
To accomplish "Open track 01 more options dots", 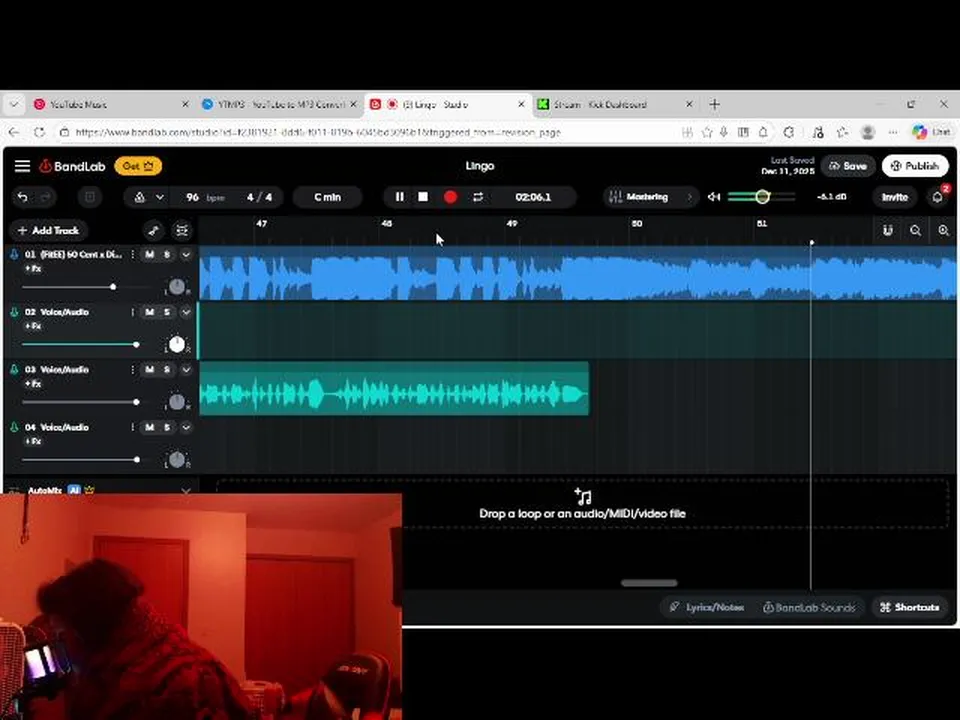I will (x=132, y=255).
